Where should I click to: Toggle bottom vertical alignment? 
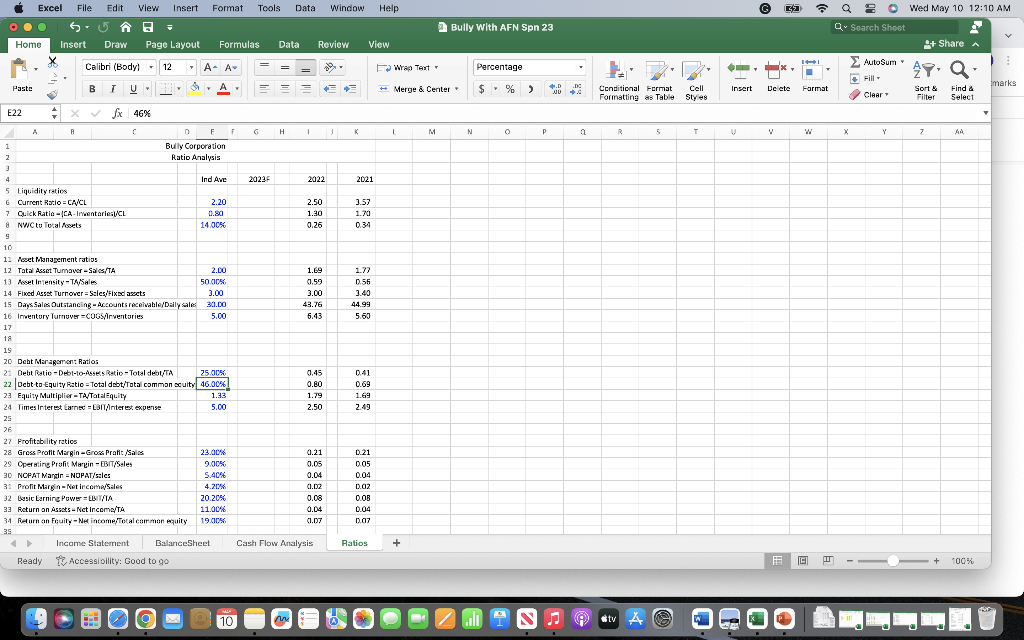[306, 67]
